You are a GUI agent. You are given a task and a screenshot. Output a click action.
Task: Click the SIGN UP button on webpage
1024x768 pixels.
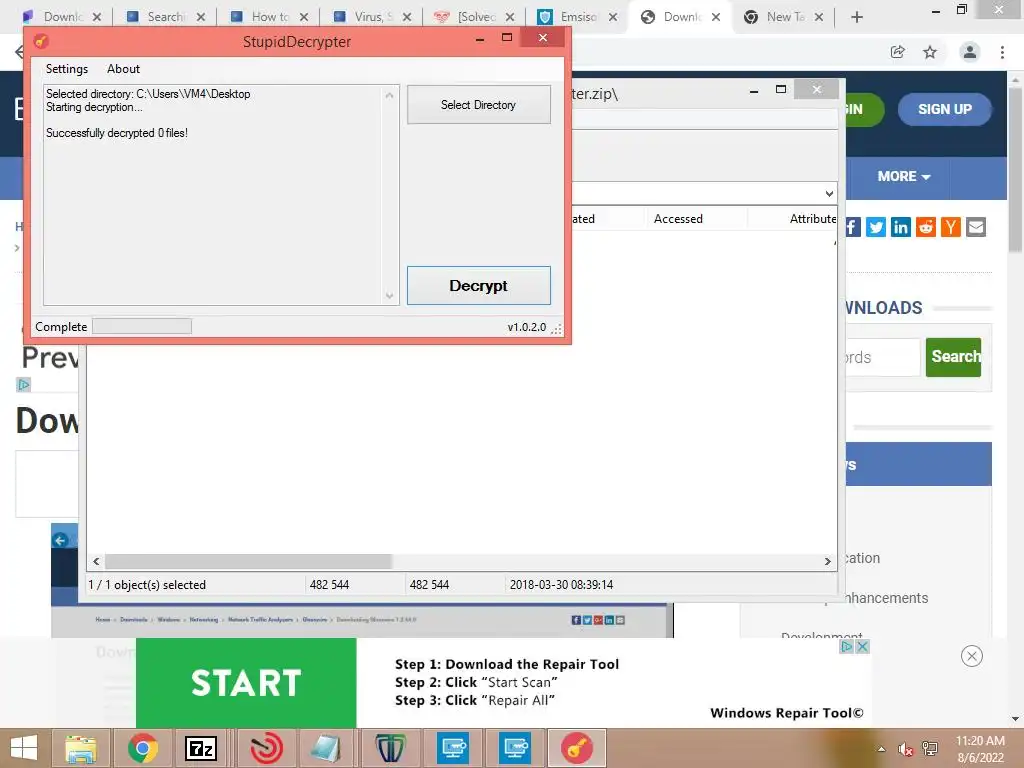tap(944, 109)
